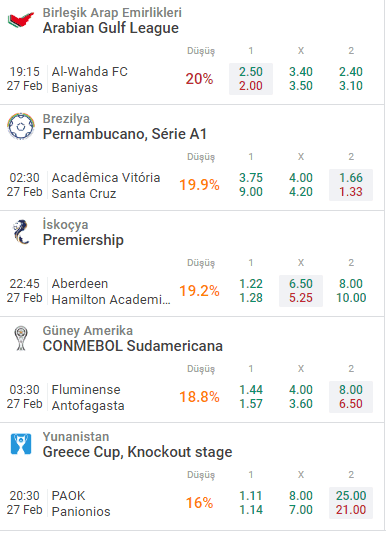Viewport: 386px width, 533px height.
Task: Open the CONMEBOL Sudamericana competition link
Action: [133, 346]
